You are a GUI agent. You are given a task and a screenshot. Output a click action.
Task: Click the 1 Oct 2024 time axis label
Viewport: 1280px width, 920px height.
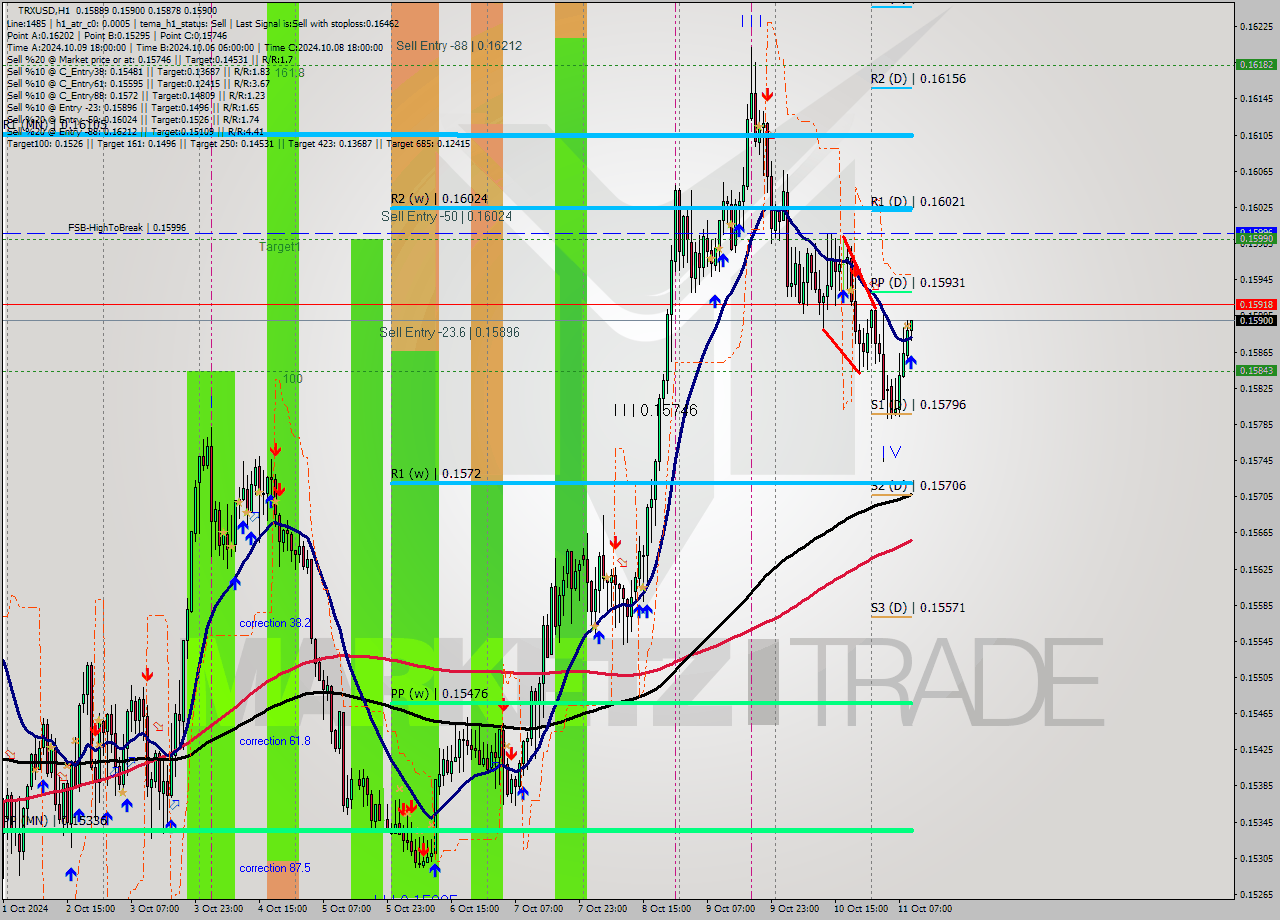24,909
